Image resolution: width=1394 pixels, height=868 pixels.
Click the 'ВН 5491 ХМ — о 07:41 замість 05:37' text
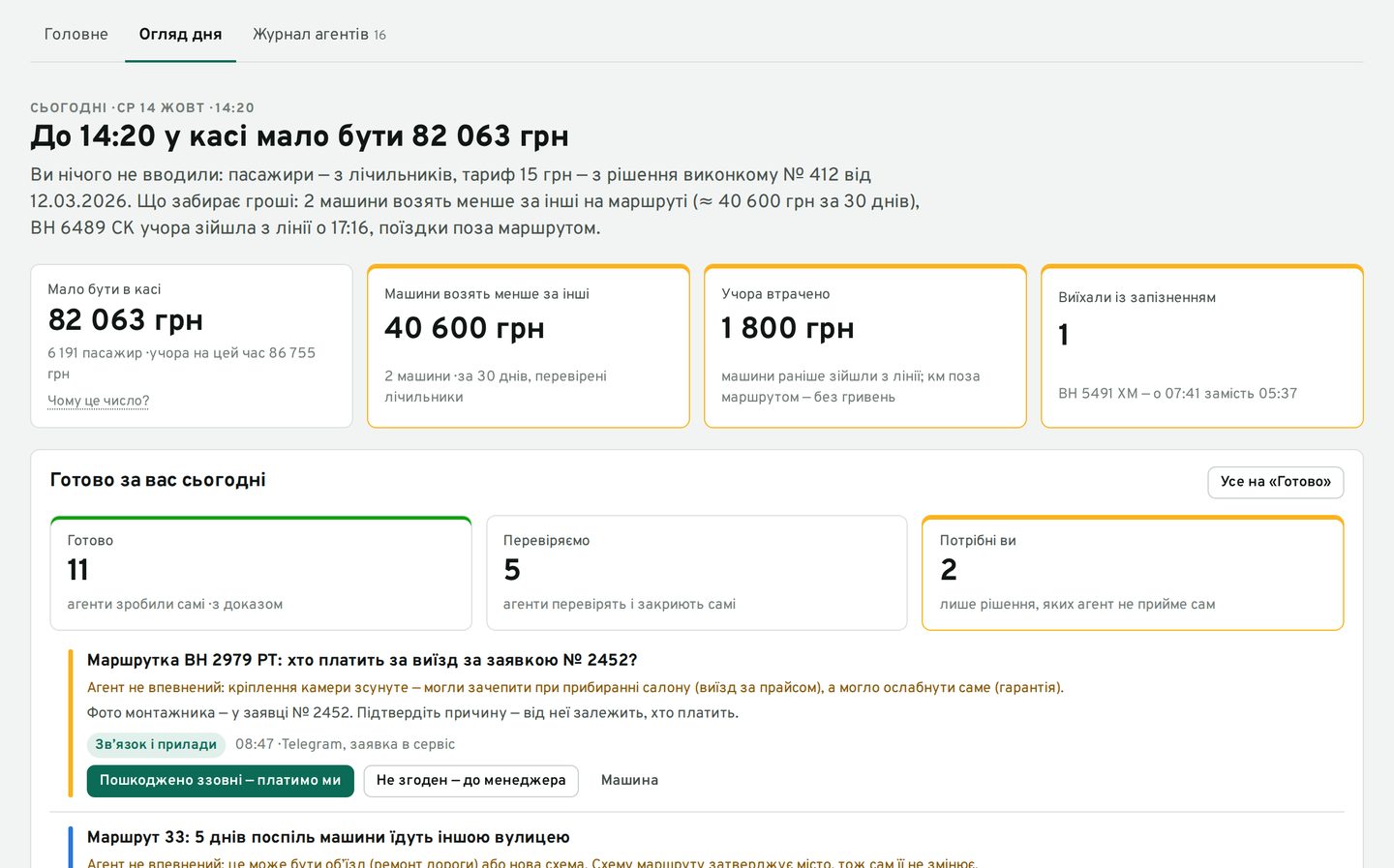click(1177, 393)
